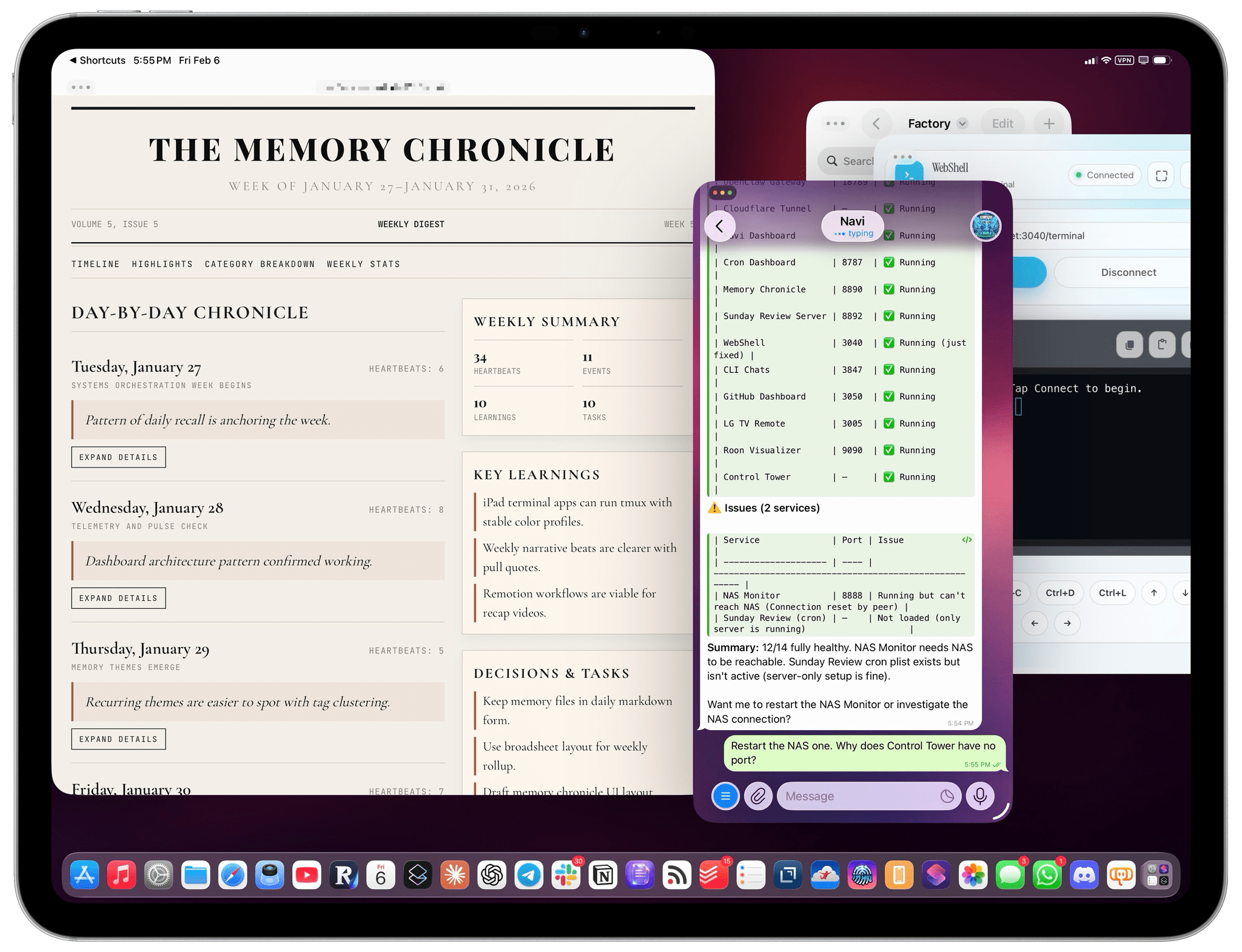Viewport: 1242px width, 952px height.
Task: Click the WebShell fullscreen expand icon
Action: (1161, 175)
